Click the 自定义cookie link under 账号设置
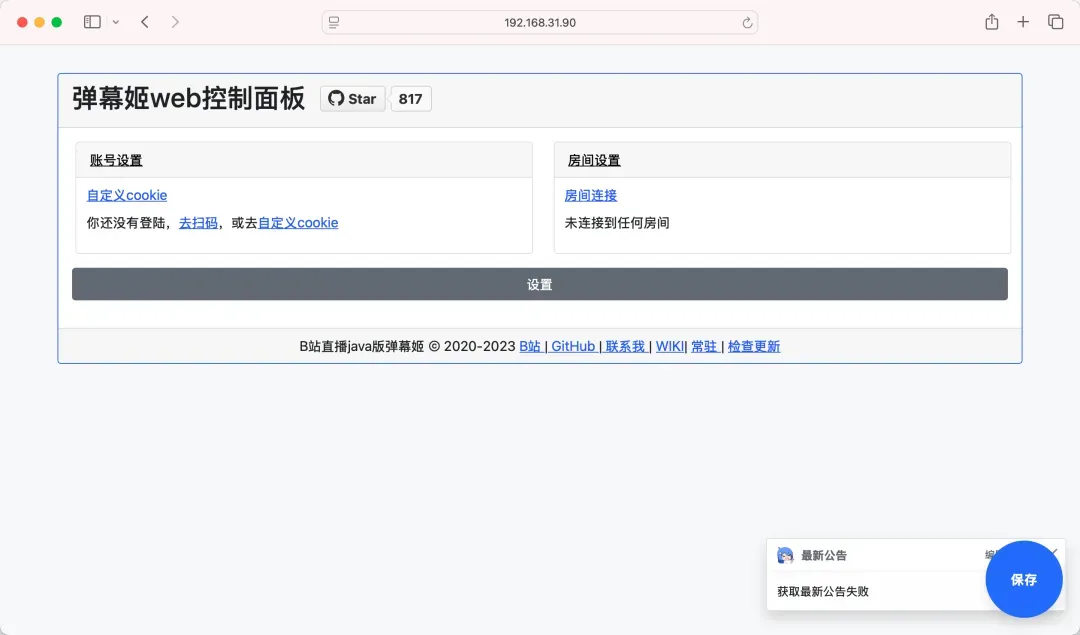This screenshot has width=1080, height=635. click(127, 195)
